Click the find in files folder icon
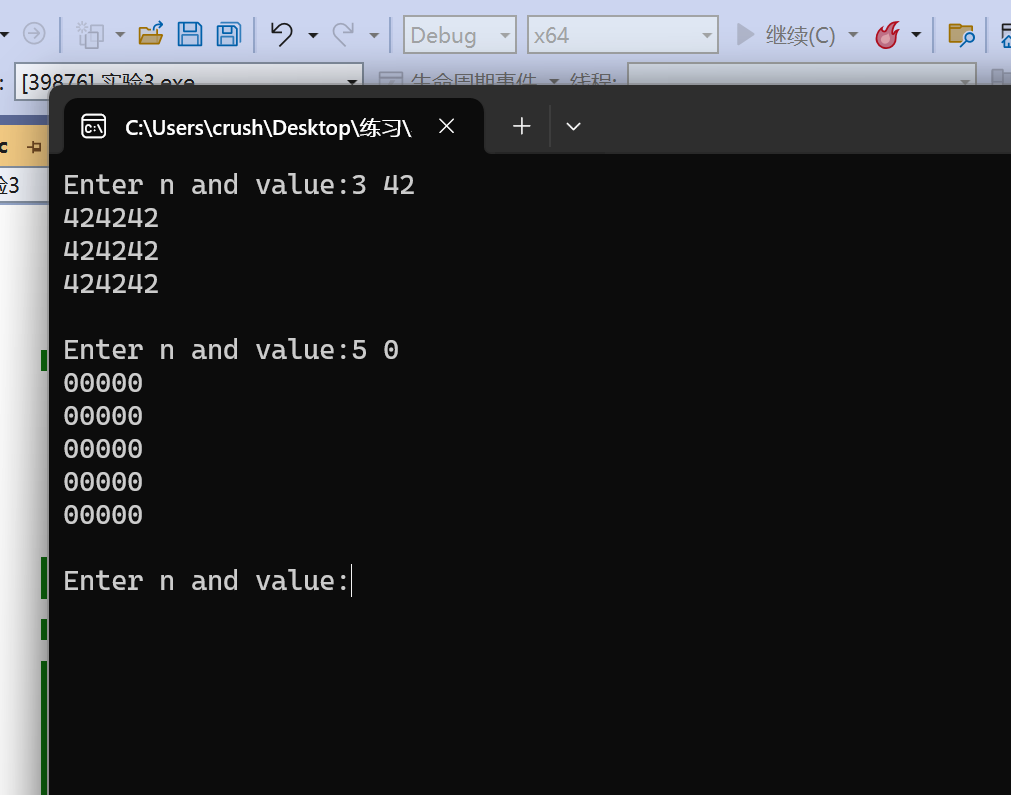Viewport: 1011px width, 795px height. point(961,35)
